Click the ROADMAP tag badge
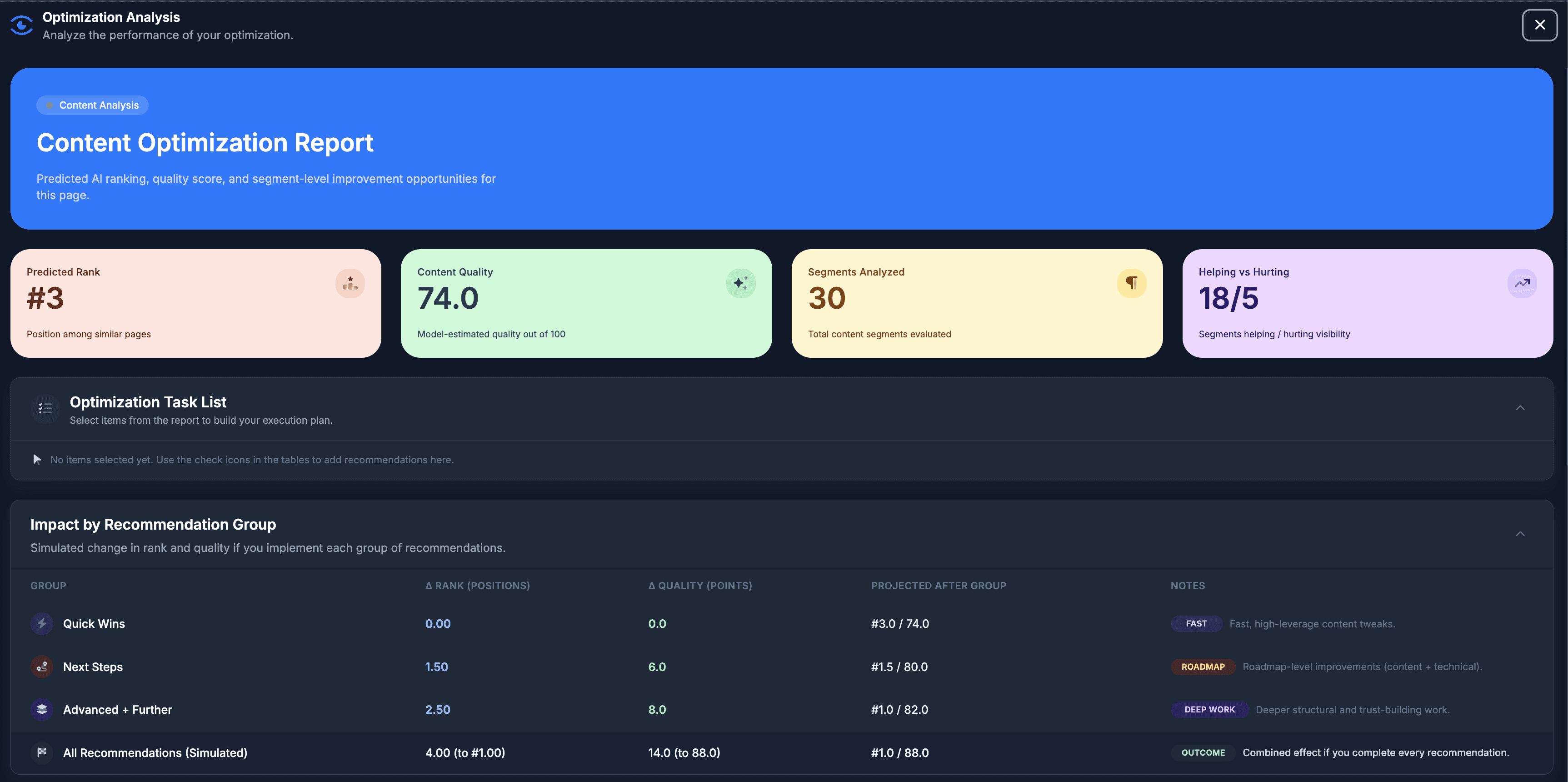Viewport: 1568px width, 782px height. click(1203, 667)
